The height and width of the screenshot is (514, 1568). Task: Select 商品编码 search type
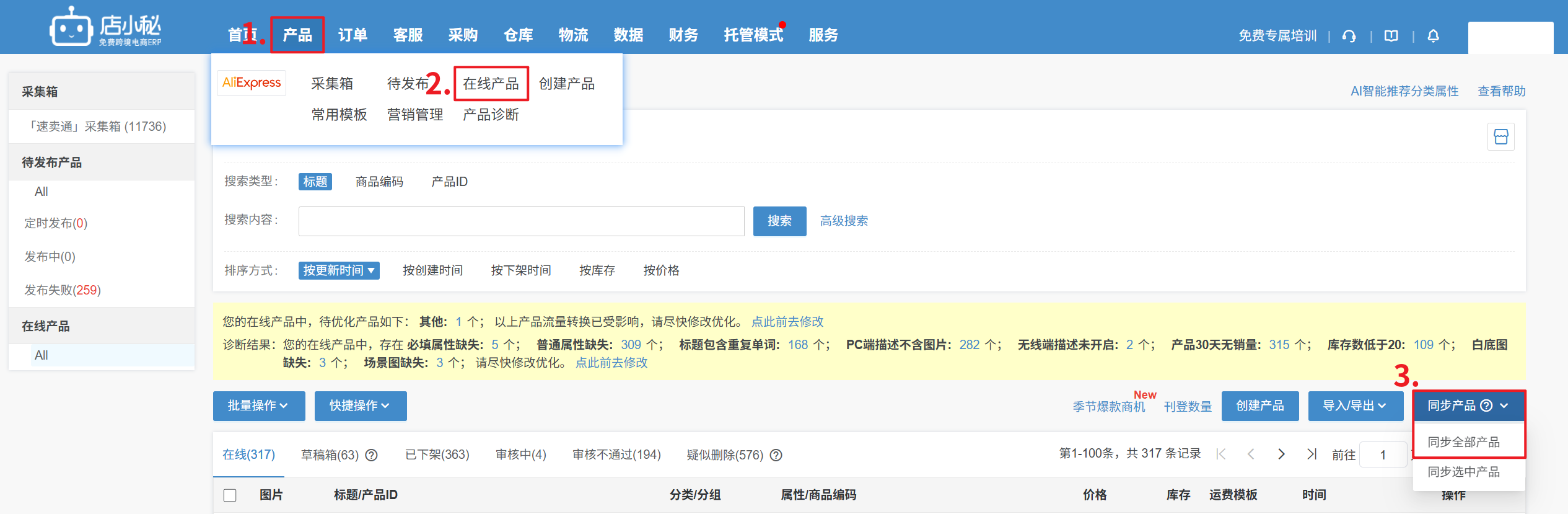coord(379,182)
